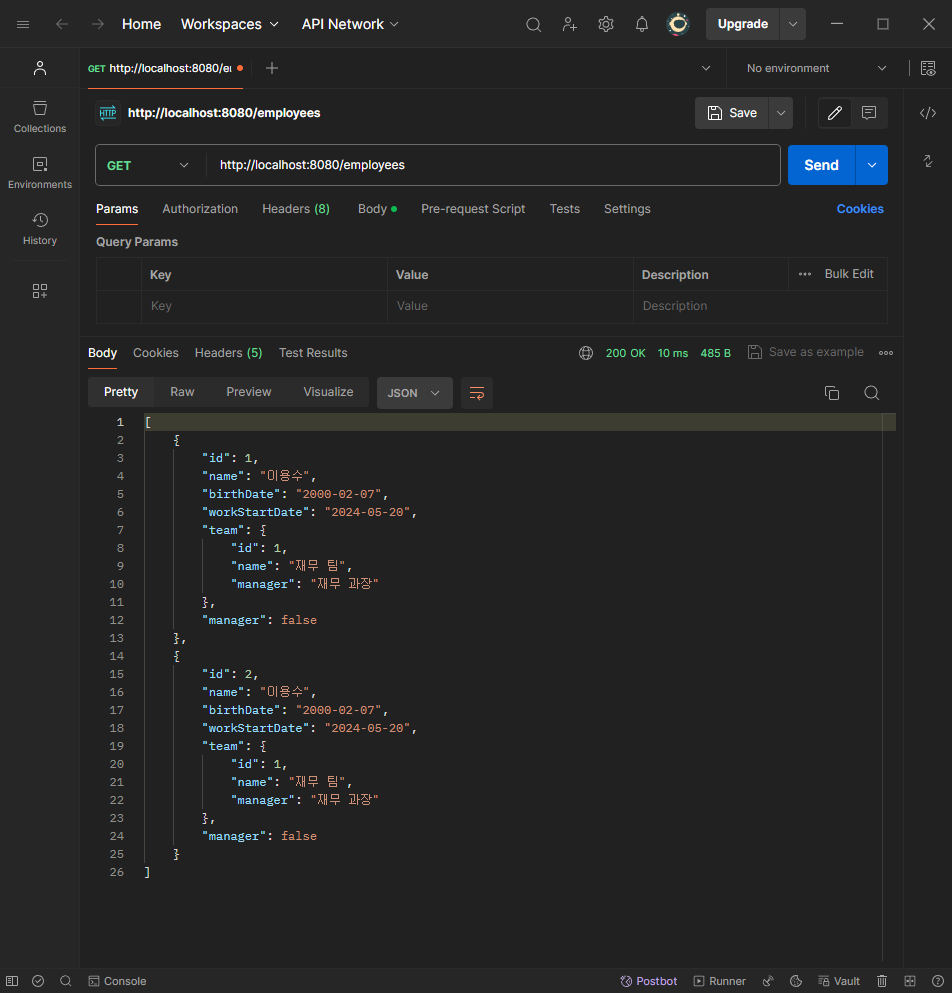
Task: Go back with the left arrow
Action: pyautogui.click(x=61, y=24)
